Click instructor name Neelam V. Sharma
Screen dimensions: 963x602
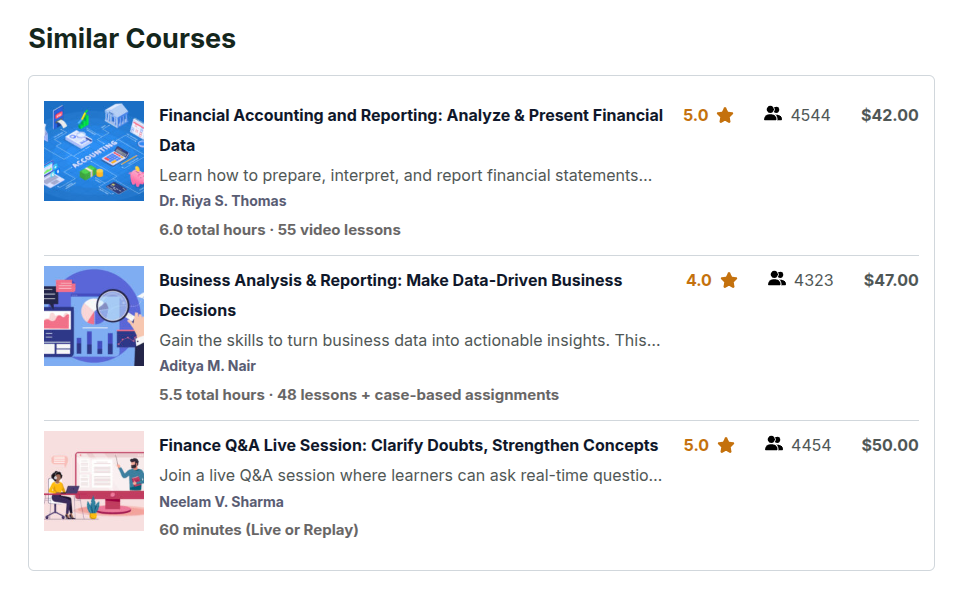(221, 502)
